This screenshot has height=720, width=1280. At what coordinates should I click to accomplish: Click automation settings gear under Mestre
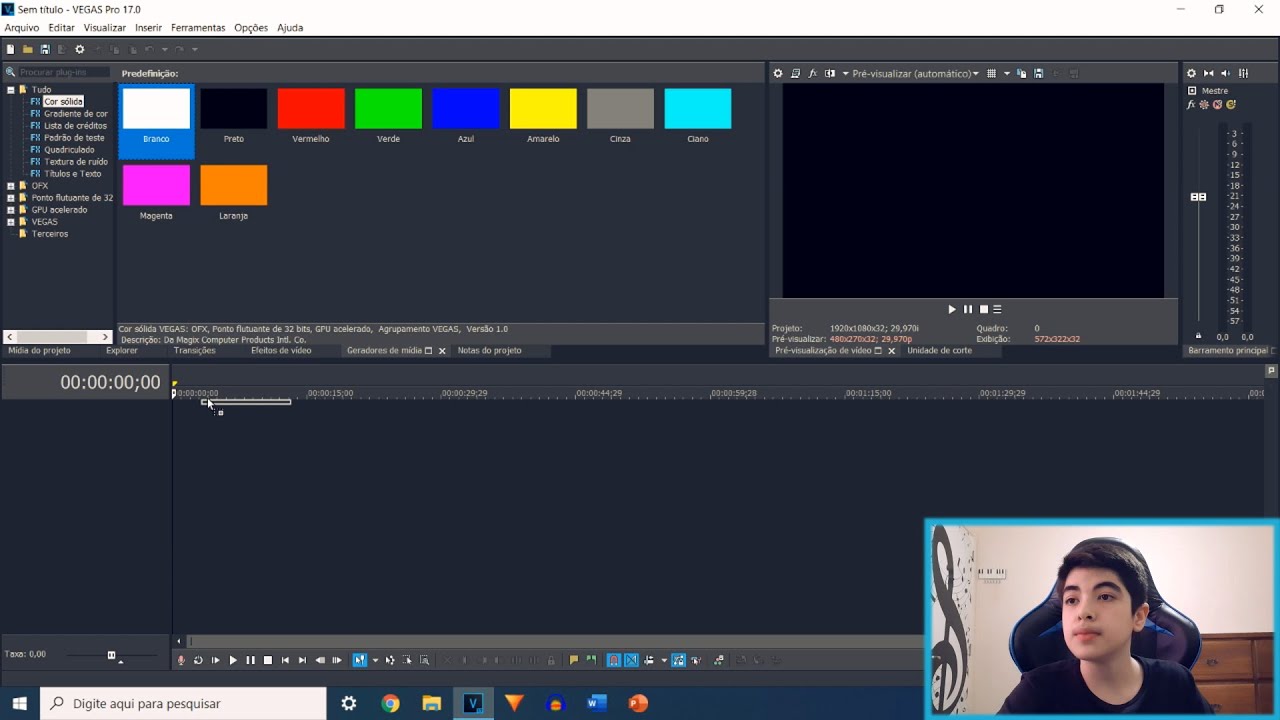(1204, 104)
